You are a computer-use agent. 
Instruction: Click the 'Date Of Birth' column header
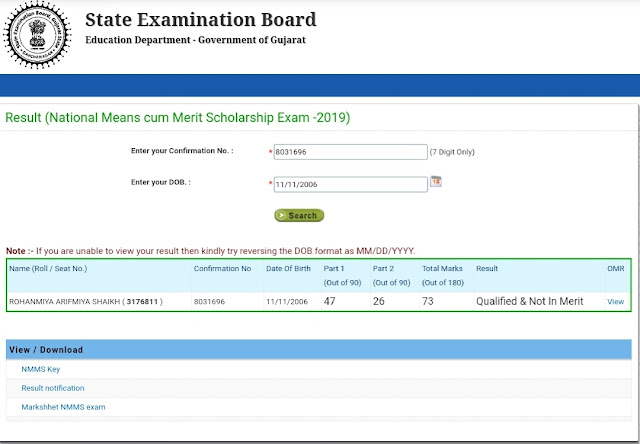click(288, 269)
